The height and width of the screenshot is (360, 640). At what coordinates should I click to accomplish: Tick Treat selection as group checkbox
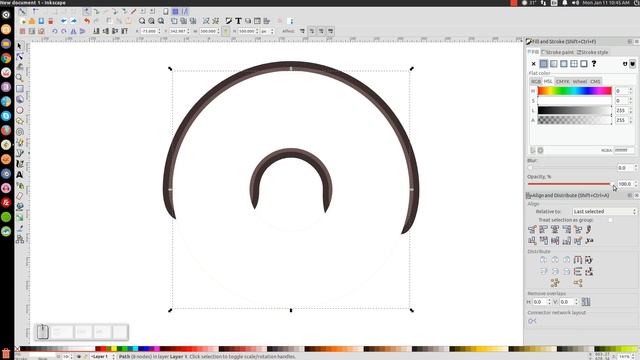click(610, 220)
